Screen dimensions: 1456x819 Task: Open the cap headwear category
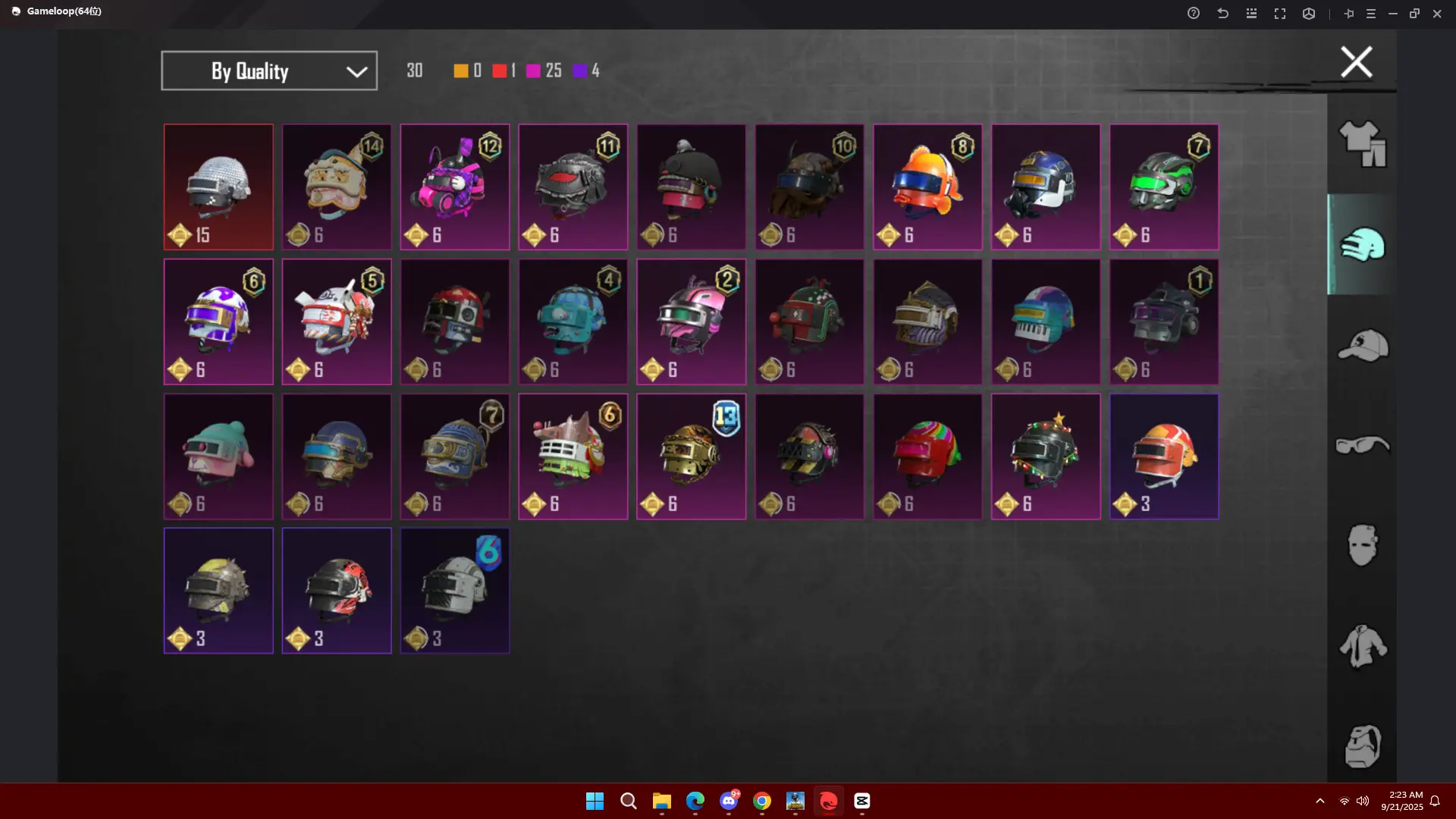tap(1362, 345)
